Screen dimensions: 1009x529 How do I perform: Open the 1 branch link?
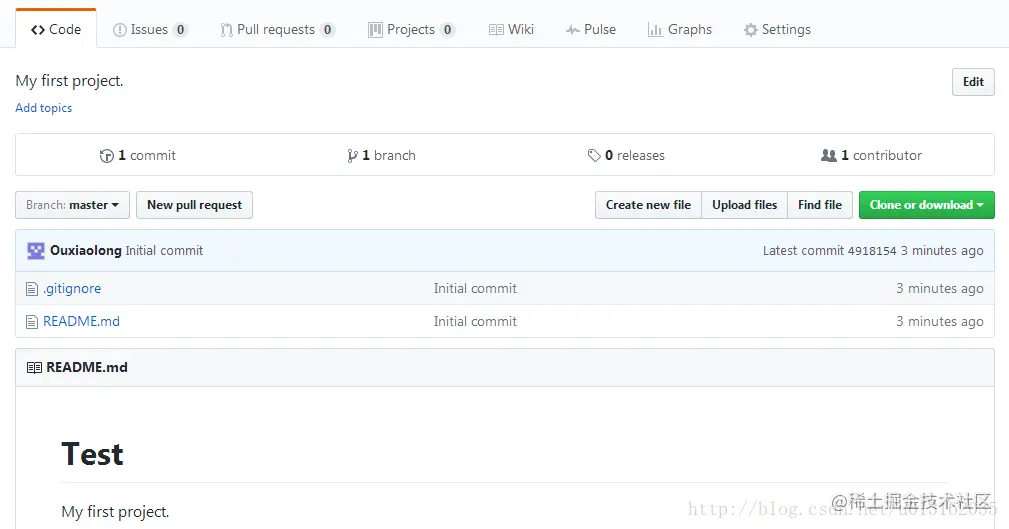pos(381,155)
